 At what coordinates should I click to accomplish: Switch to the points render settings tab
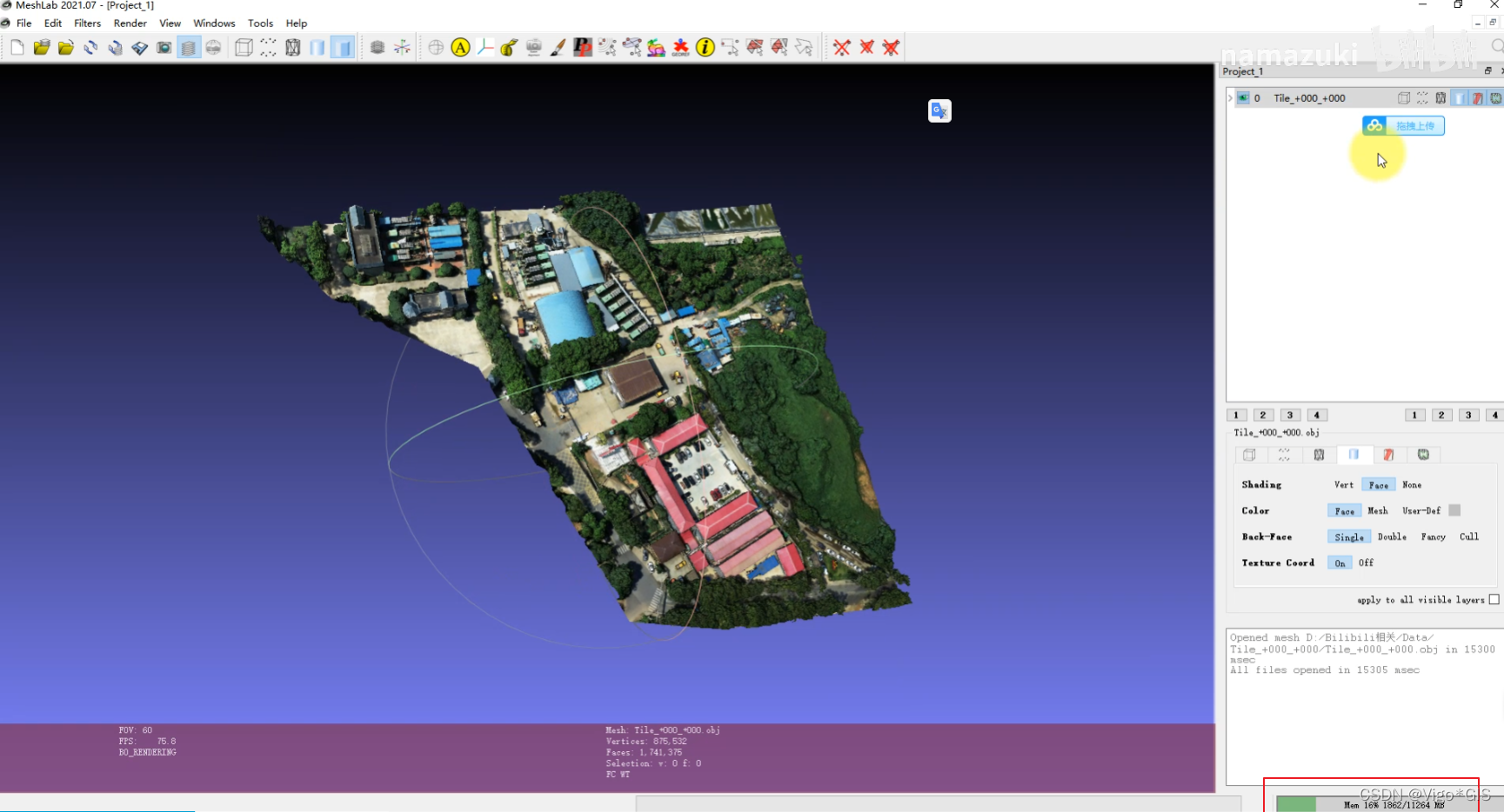[x=1284, y=455]
